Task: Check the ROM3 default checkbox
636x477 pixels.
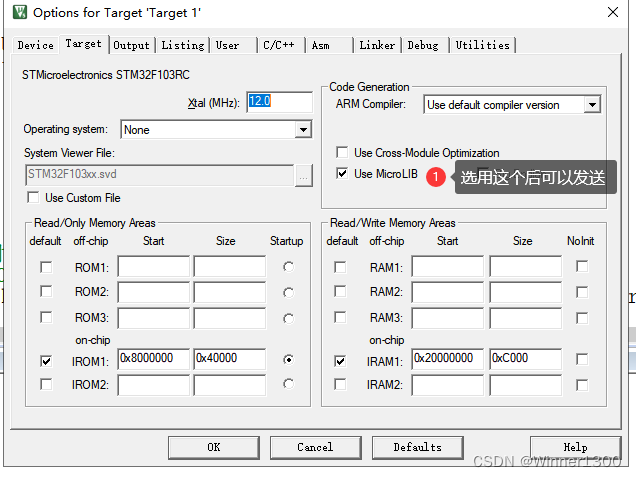Action: click(46, 317)
